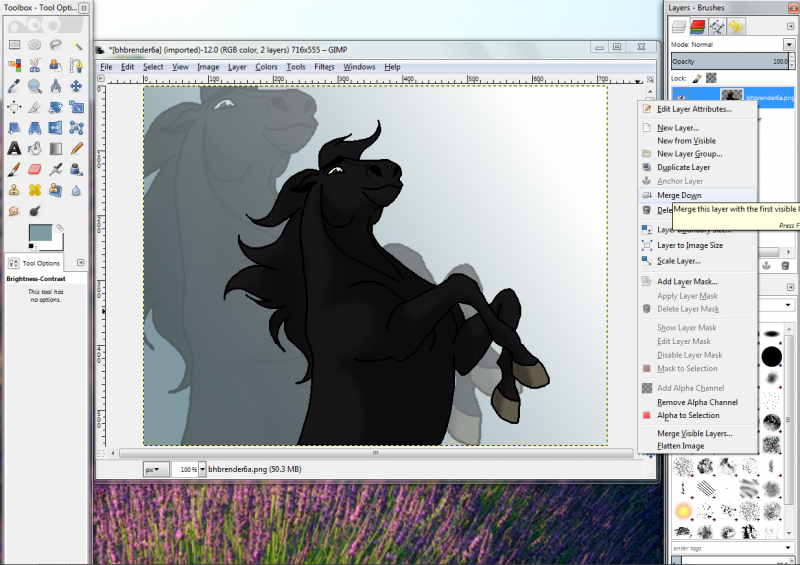Select the Text tool
Screen dimensions: 800x565
[14, 149]
